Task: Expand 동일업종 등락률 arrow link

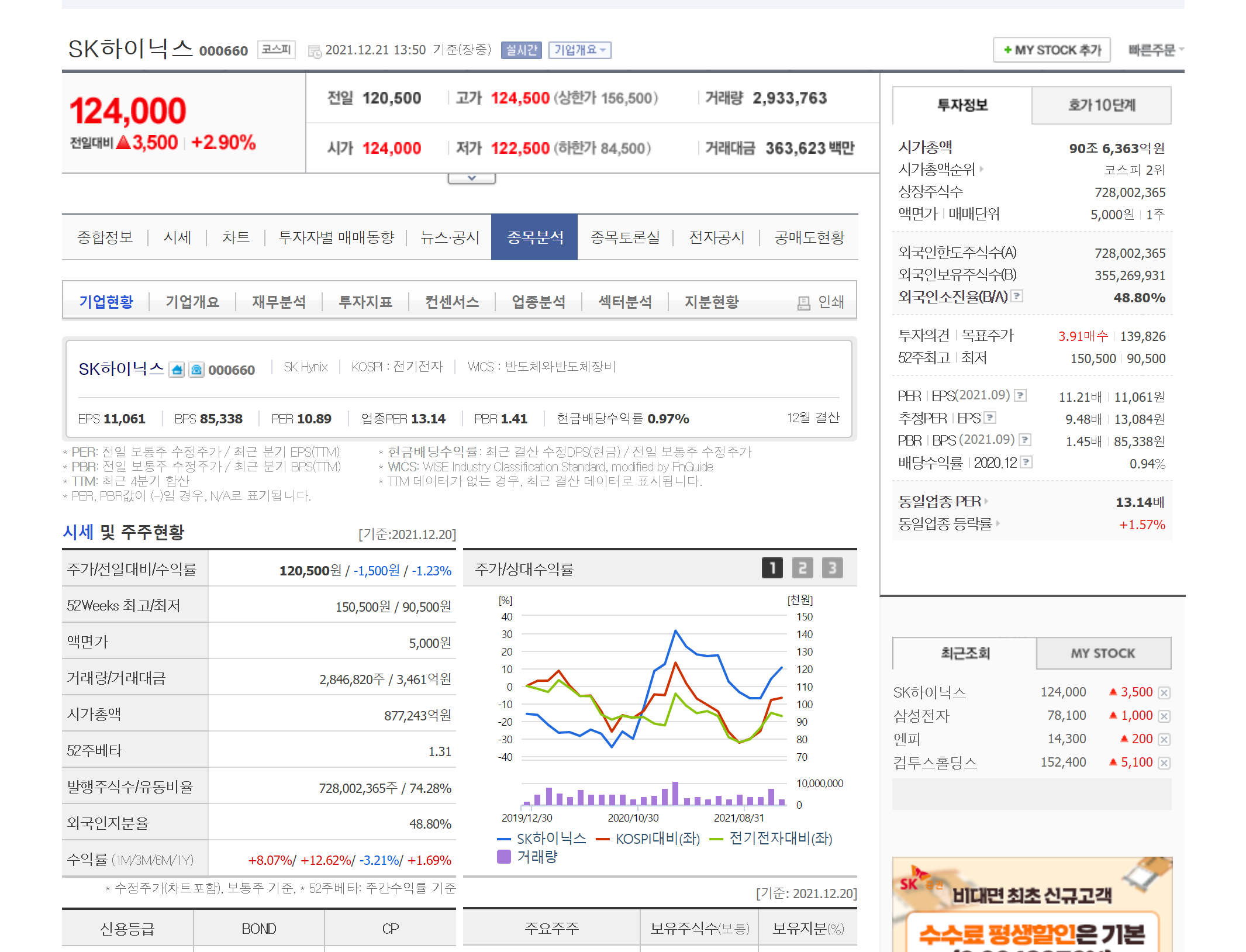Action: click(x=998, y=523)
